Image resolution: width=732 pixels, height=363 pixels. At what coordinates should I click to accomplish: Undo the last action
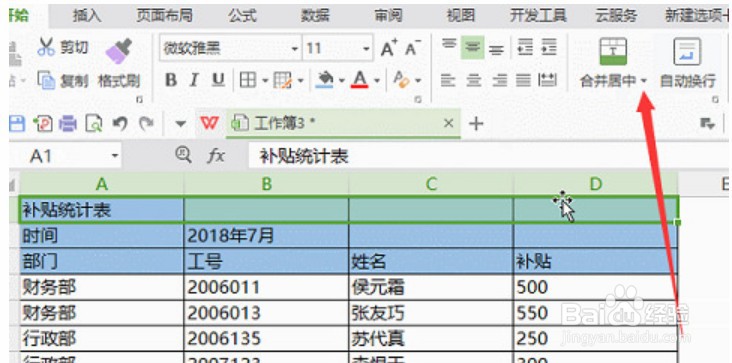(x=120, y=124)
